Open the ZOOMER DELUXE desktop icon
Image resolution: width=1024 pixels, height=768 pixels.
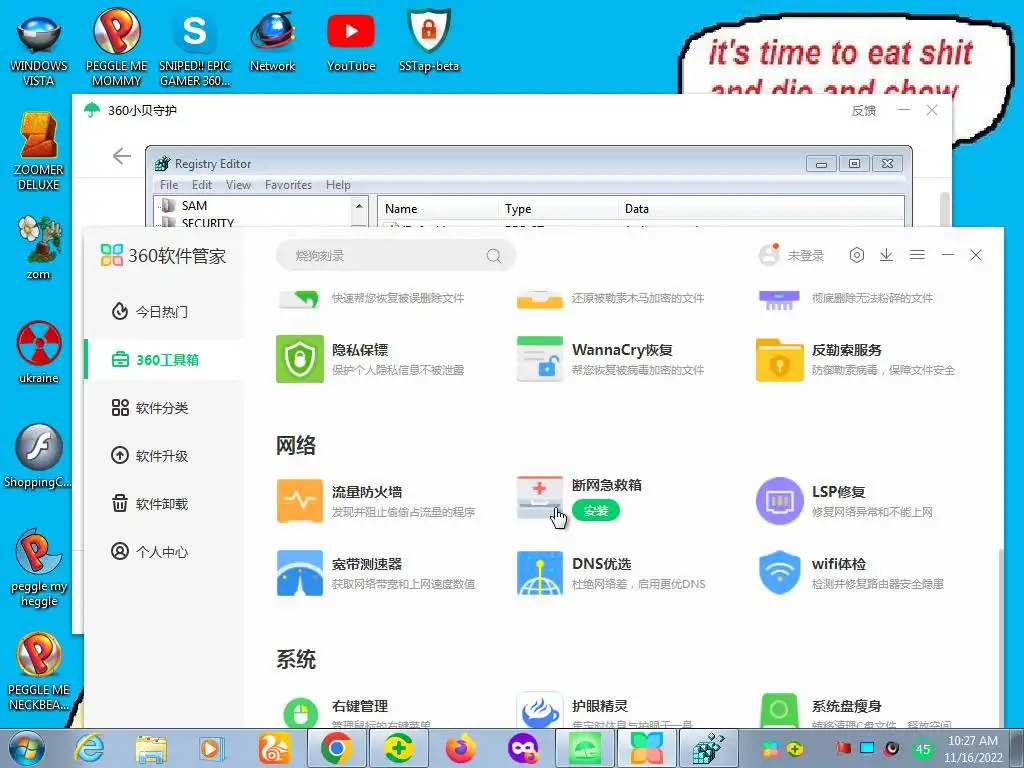click(x=39, y=152)
